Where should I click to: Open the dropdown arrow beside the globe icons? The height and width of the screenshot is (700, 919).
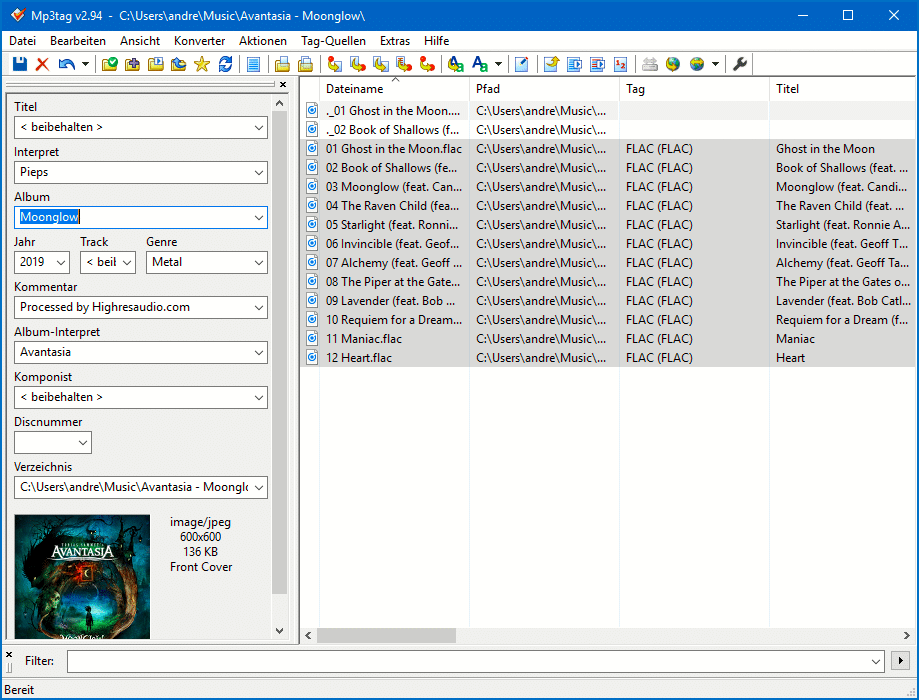(x=715, y=64)
